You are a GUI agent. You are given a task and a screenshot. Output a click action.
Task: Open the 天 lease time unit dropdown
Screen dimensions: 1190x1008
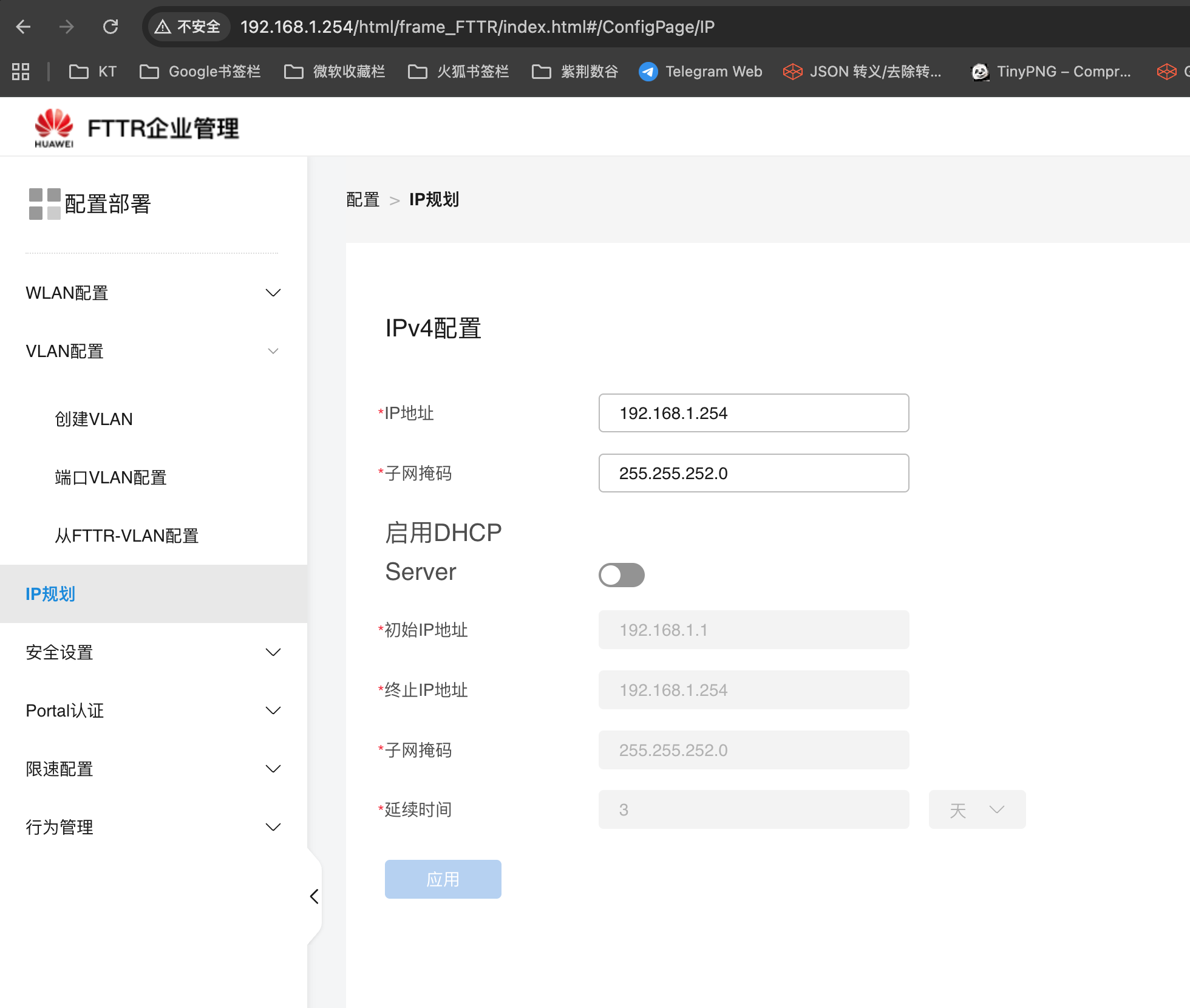click(977, 809)
